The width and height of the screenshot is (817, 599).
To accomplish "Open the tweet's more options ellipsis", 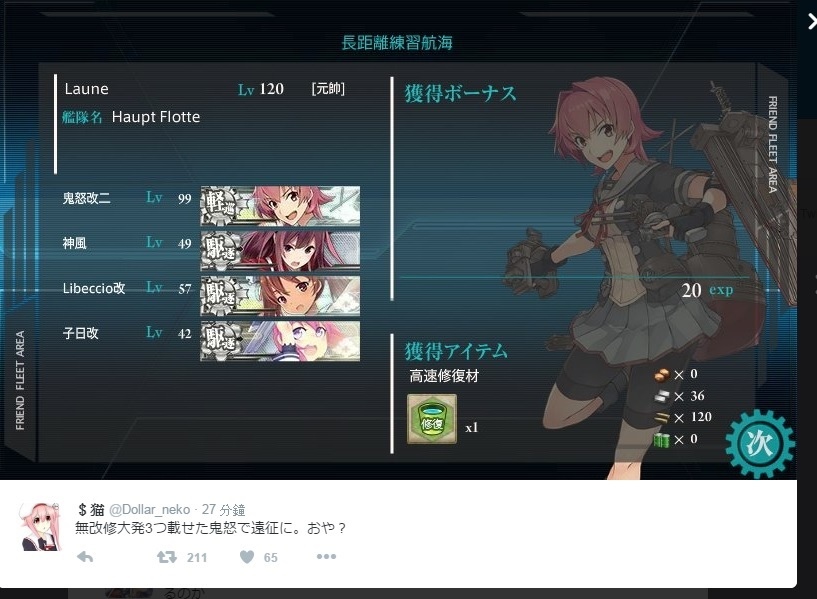I will tap(326, 557).
